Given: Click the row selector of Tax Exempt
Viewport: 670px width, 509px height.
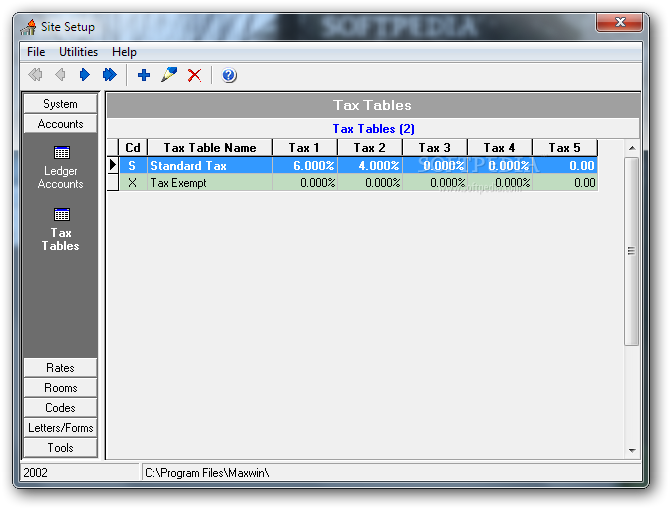Looking at the screenshot, I should pos(113,182).
